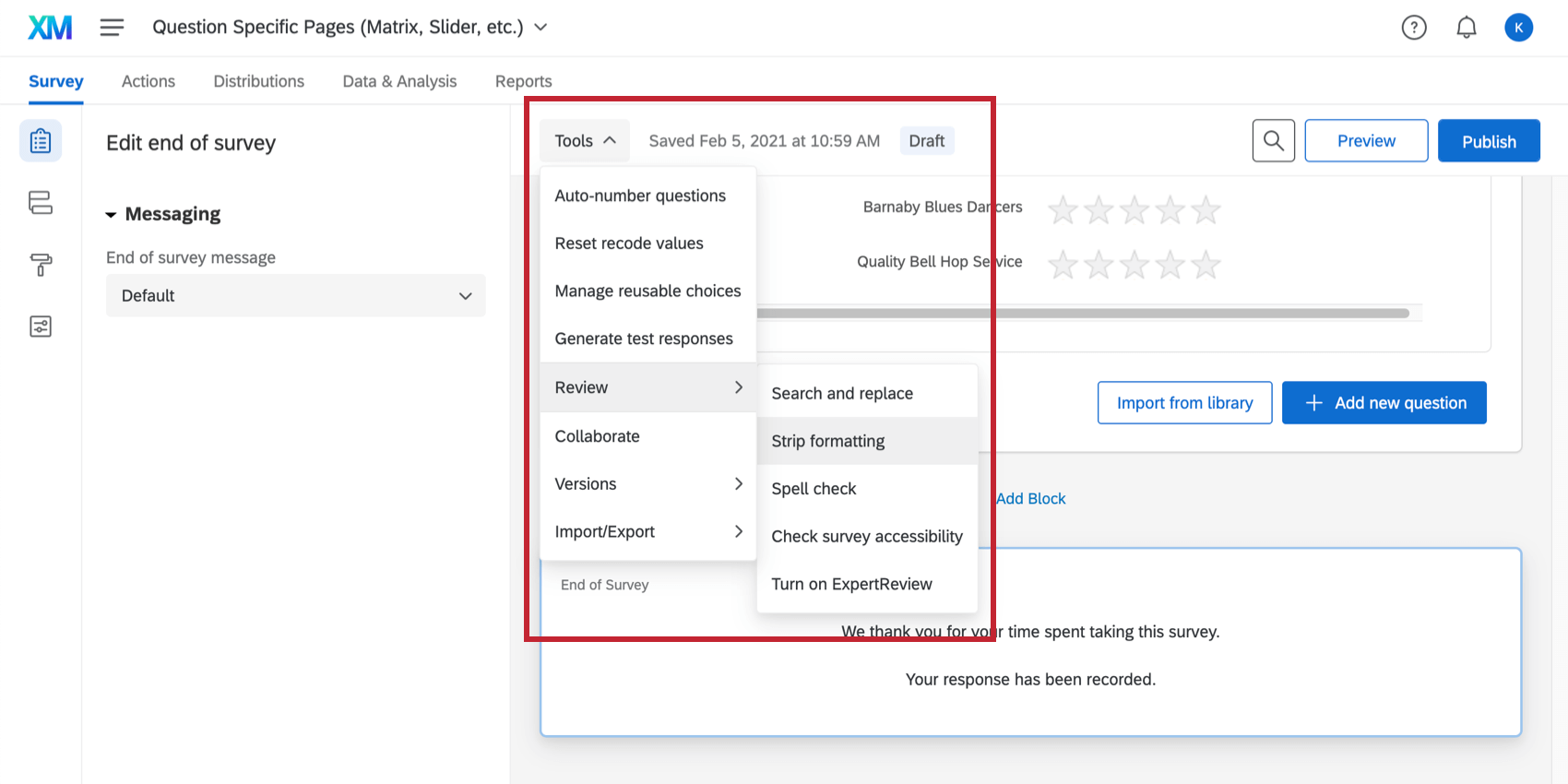Click the XM logo icon
This screenshot has width=1568, height=784.
pos(50,28)
